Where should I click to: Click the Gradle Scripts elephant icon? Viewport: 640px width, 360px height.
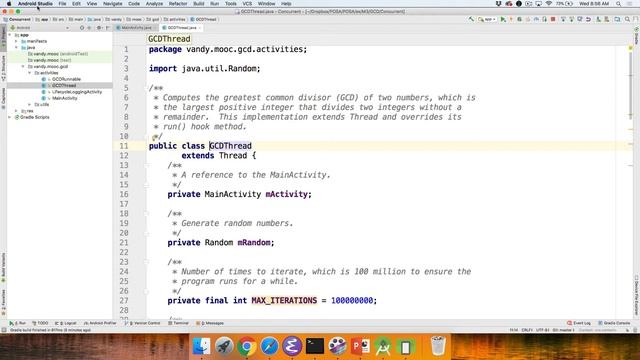(x=17, y=117)
